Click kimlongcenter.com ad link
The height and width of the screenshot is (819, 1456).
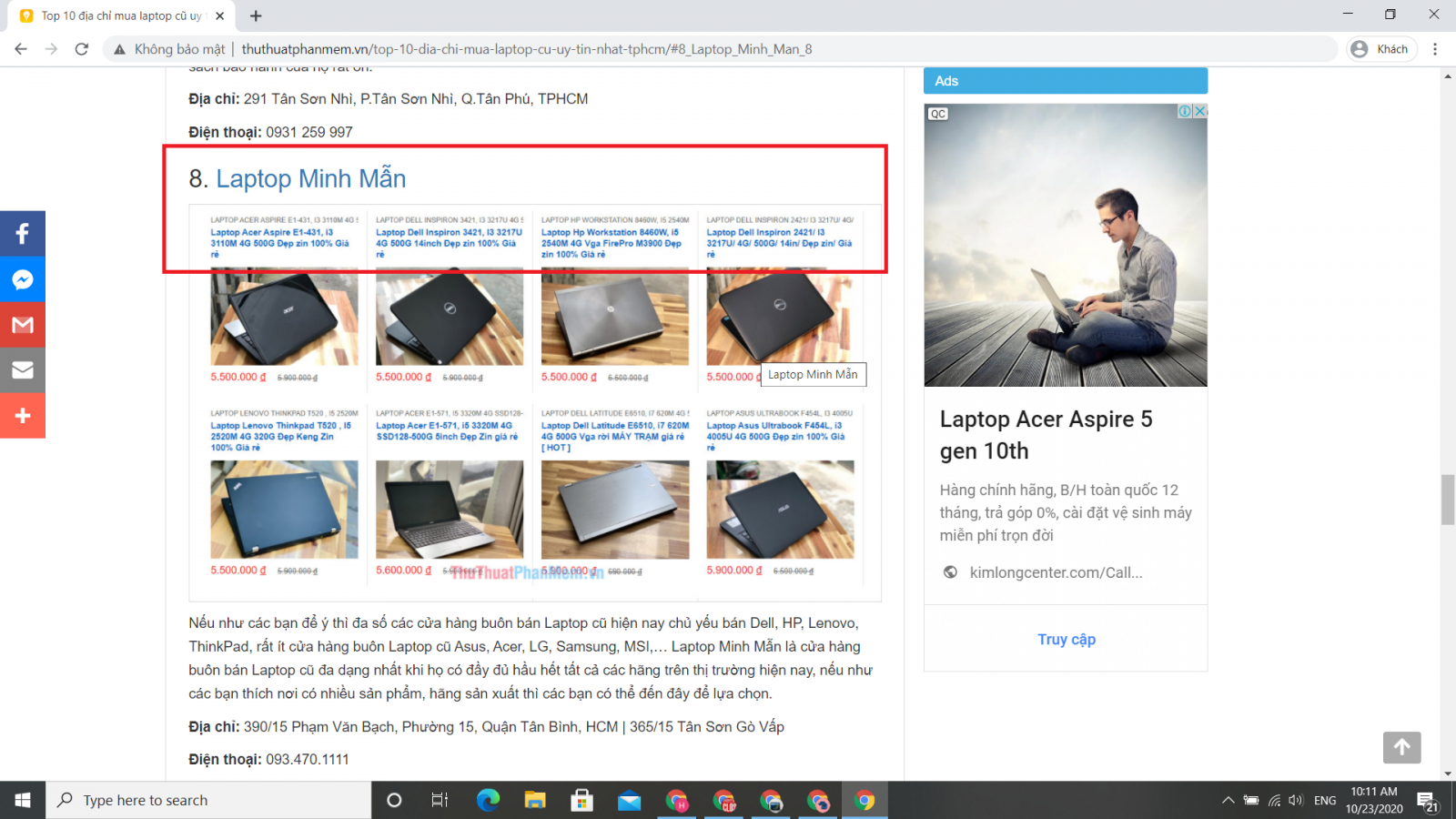click(1056, 572)
